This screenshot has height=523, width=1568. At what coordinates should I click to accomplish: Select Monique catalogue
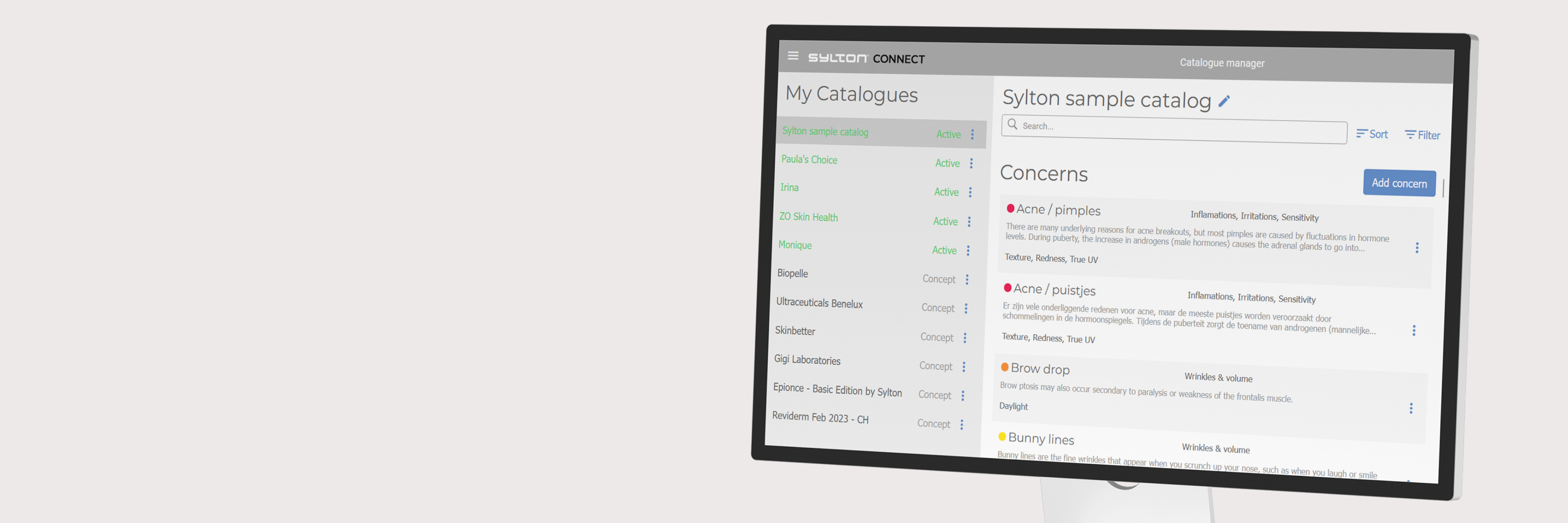tap(794, 245)
